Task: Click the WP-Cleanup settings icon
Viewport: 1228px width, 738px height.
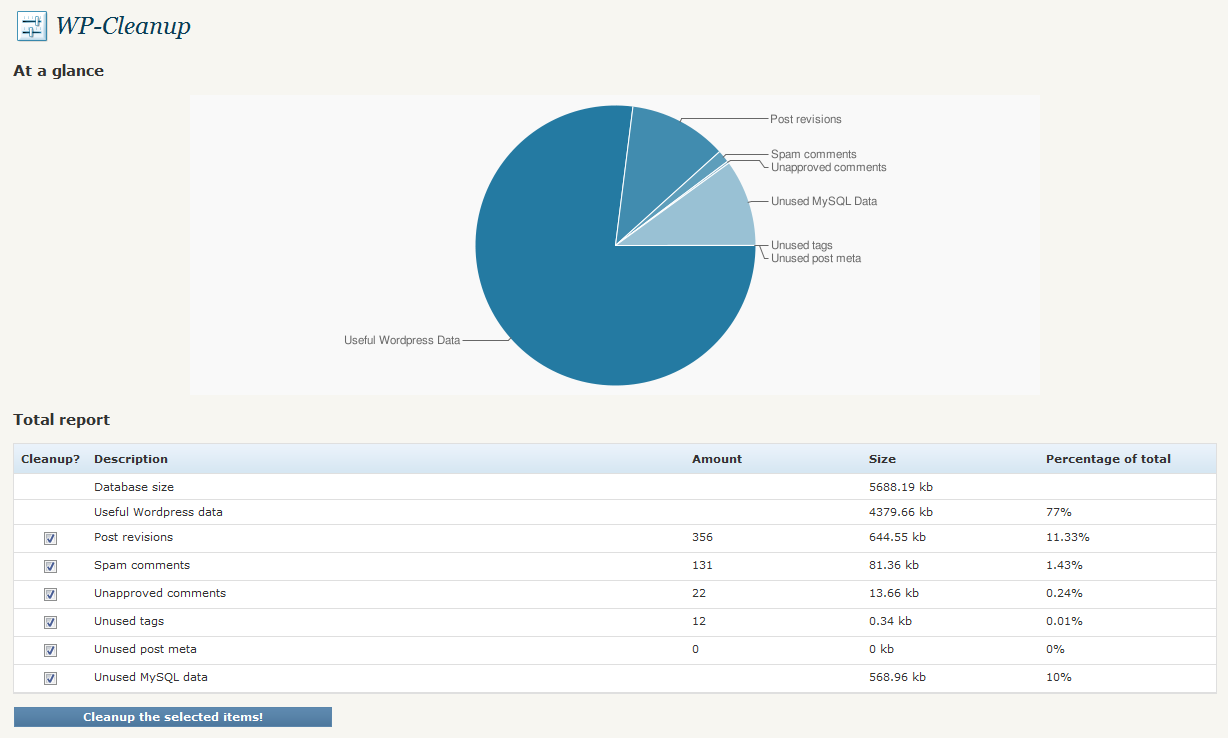Action: click(x=32, y=26)
